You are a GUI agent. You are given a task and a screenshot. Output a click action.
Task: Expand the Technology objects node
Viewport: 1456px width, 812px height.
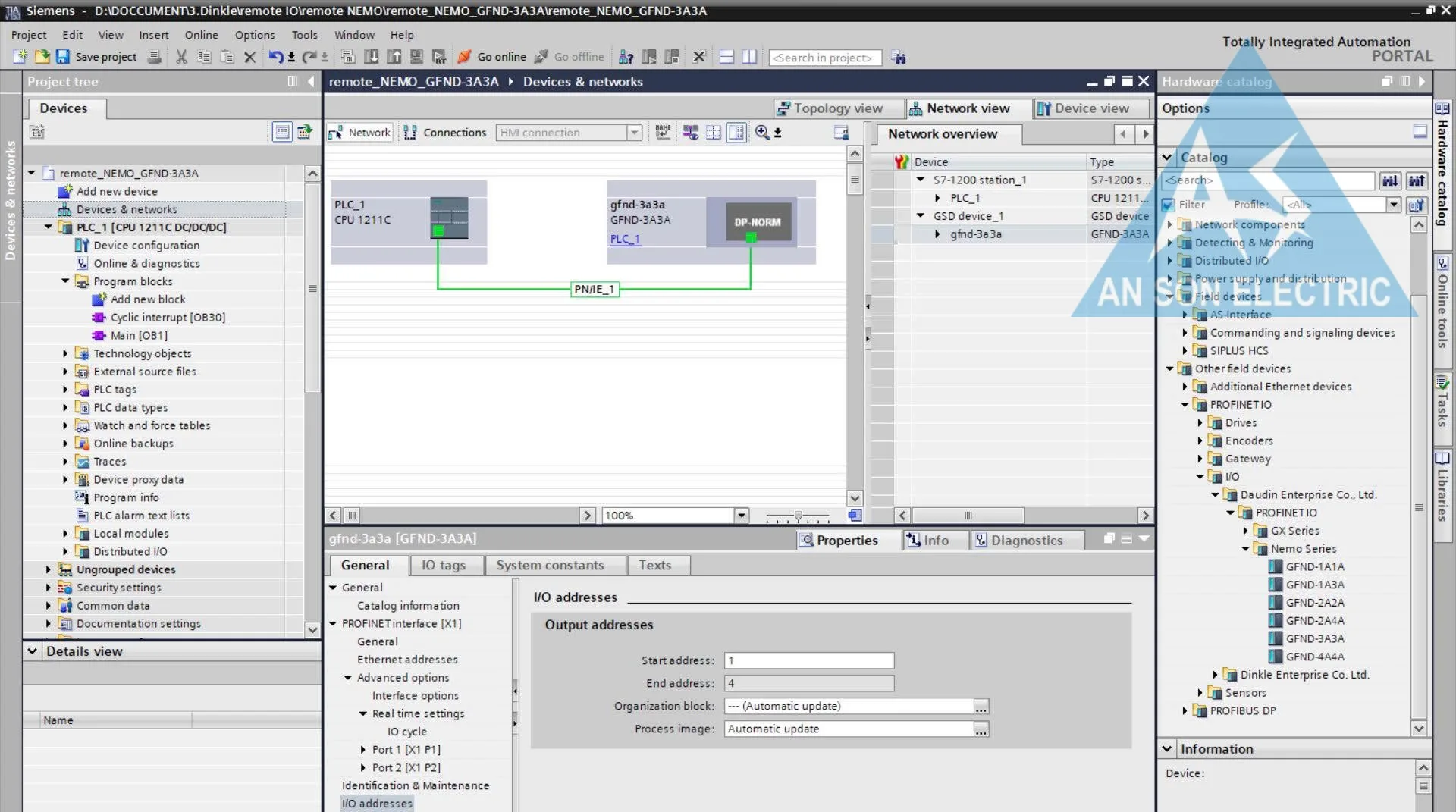[x=65, y=353]
